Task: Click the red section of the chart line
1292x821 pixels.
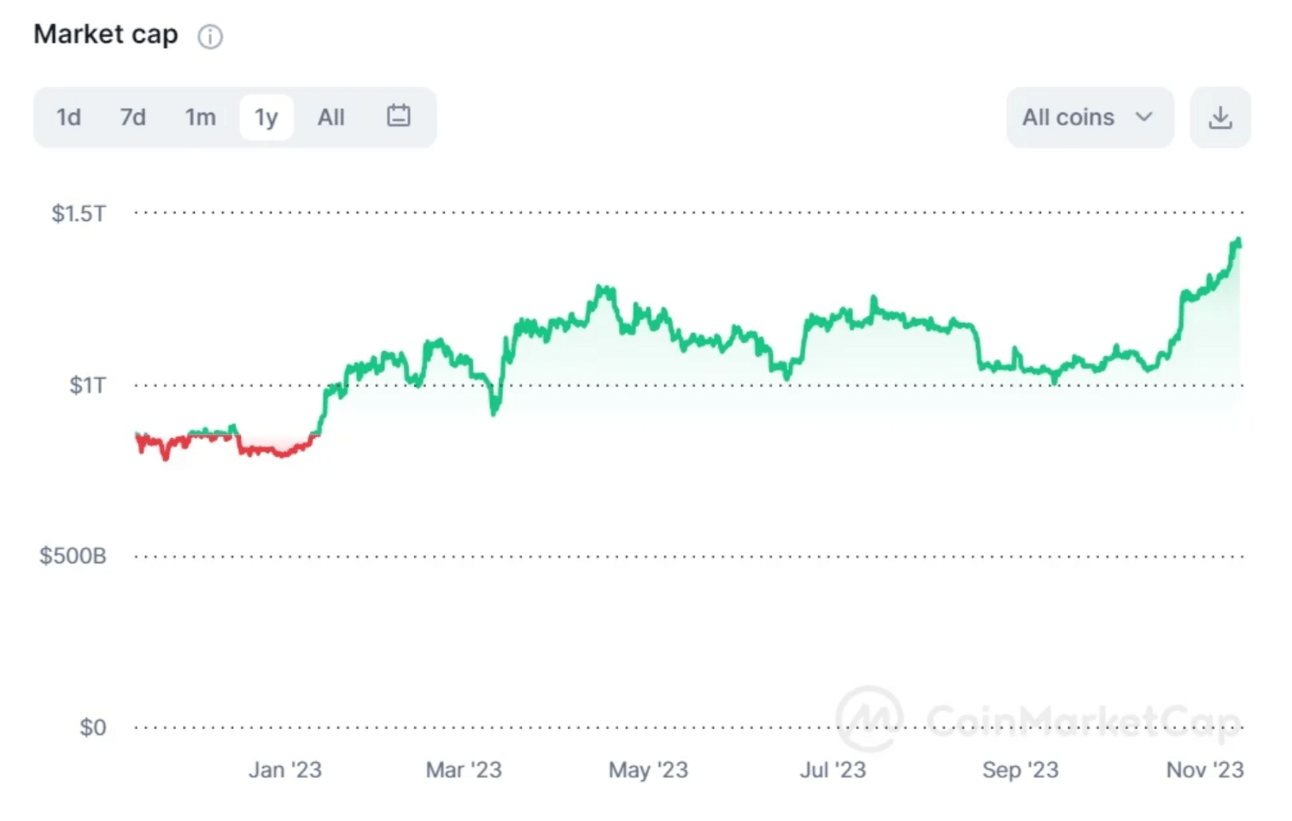Action: (x=275, y=451)
